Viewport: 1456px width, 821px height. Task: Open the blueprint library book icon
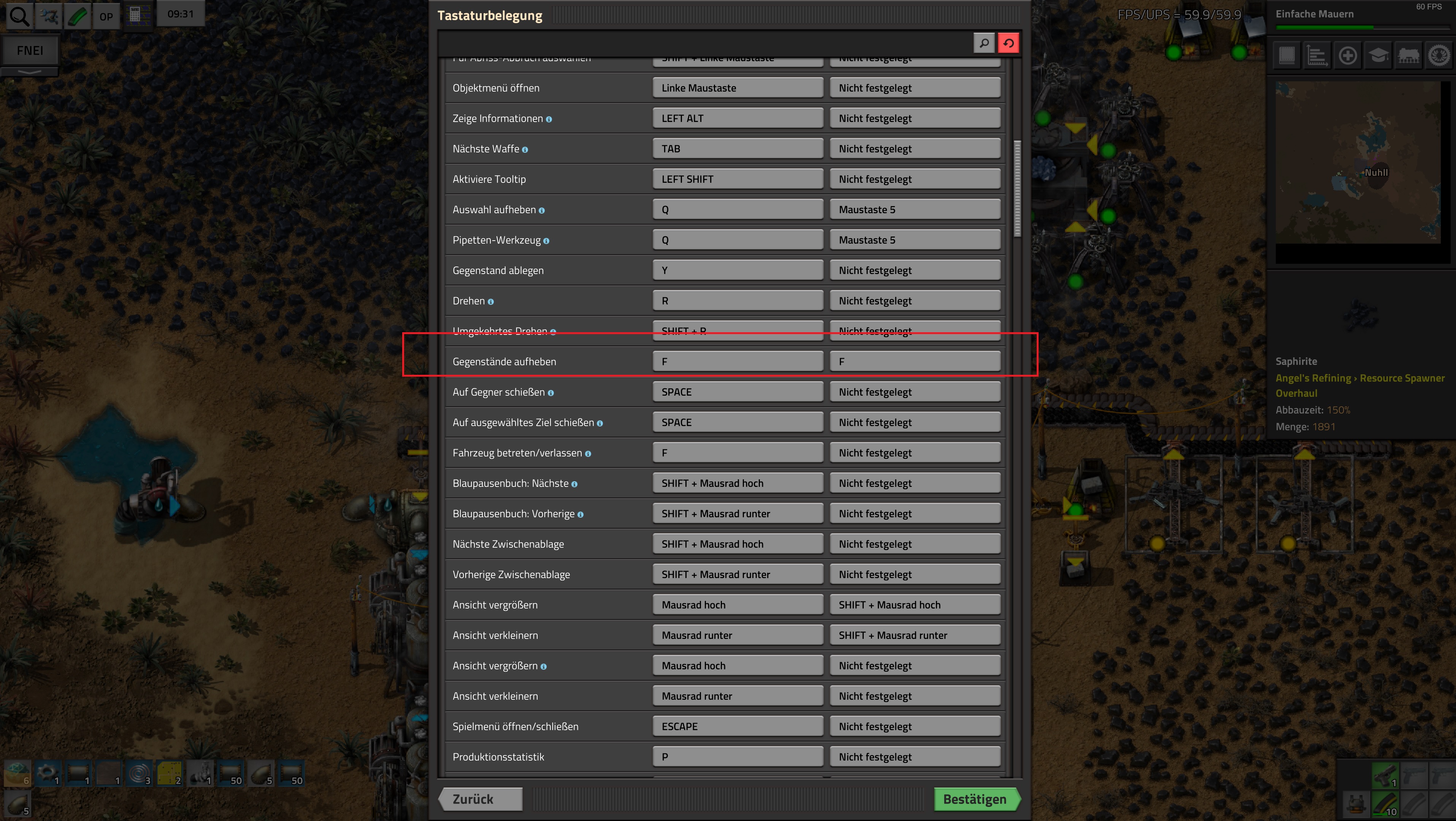(x=1287, y=55)
